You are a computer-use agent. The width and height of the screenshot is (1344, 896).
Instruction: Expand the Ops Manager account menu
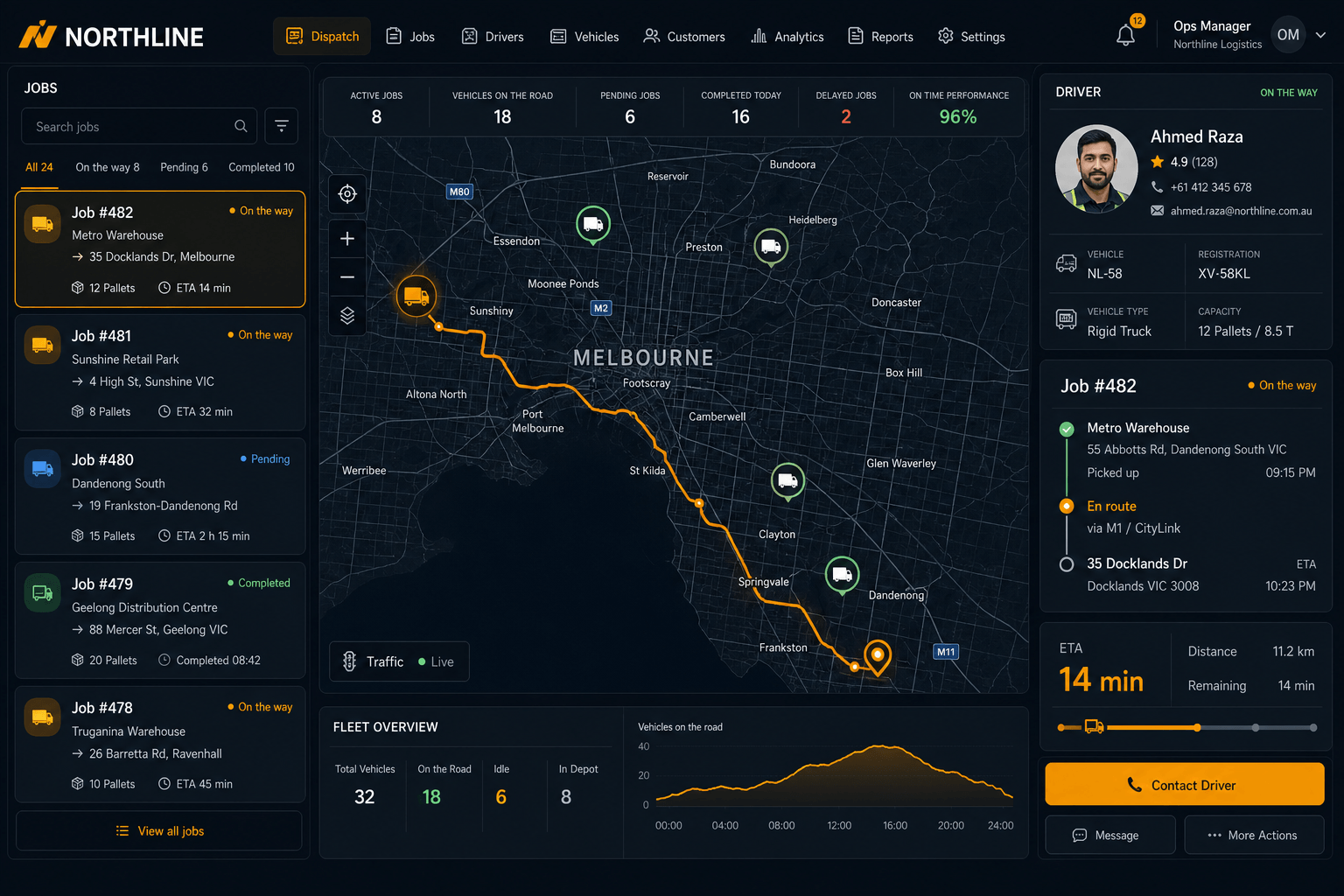(1321, 35)
